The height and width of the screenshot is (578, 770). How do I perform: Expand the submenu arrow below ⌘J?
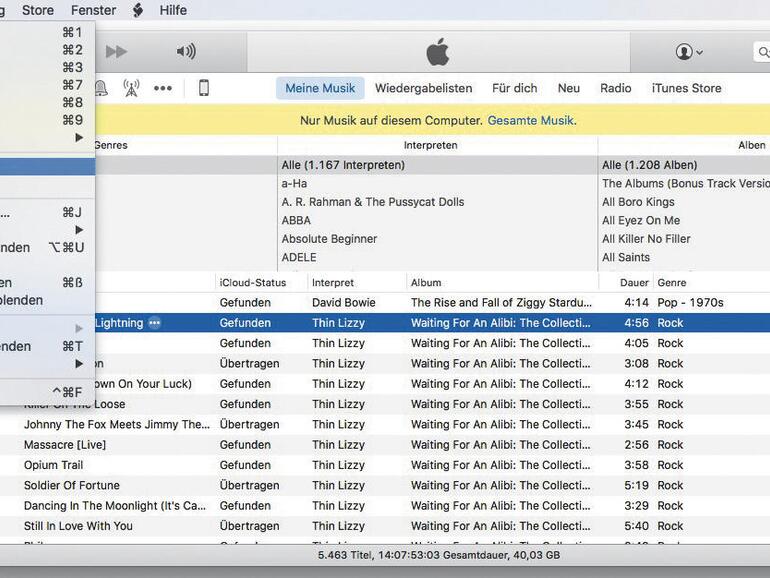tap(79, 230)
